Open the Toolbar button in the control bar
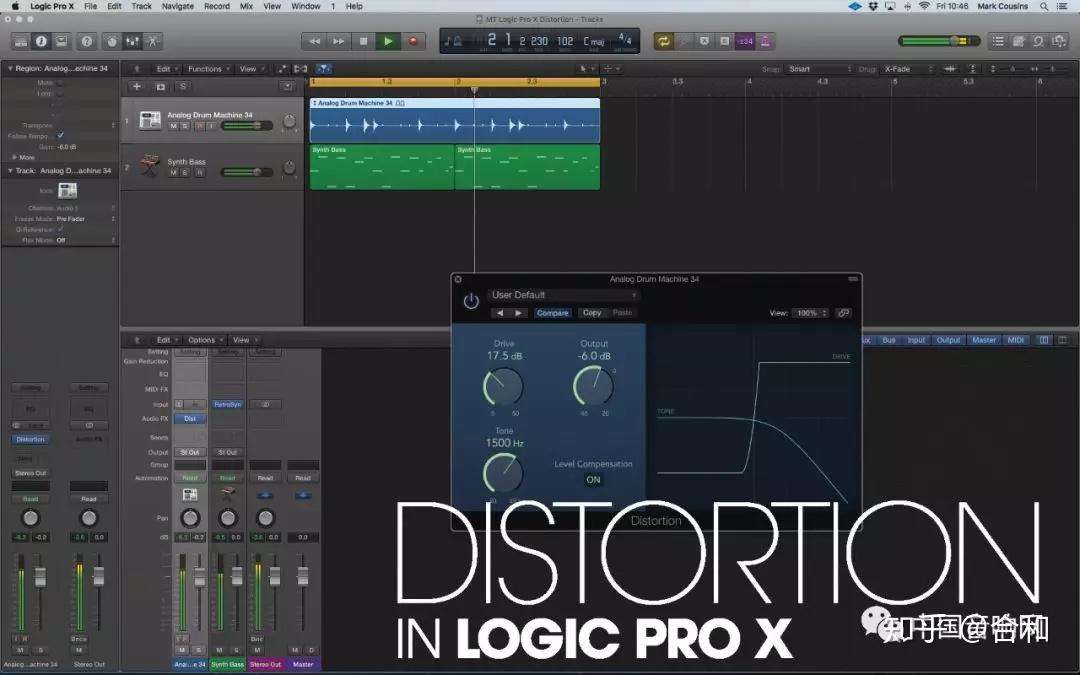Viewport: 1080px width, 675px height. click(61, 41)
